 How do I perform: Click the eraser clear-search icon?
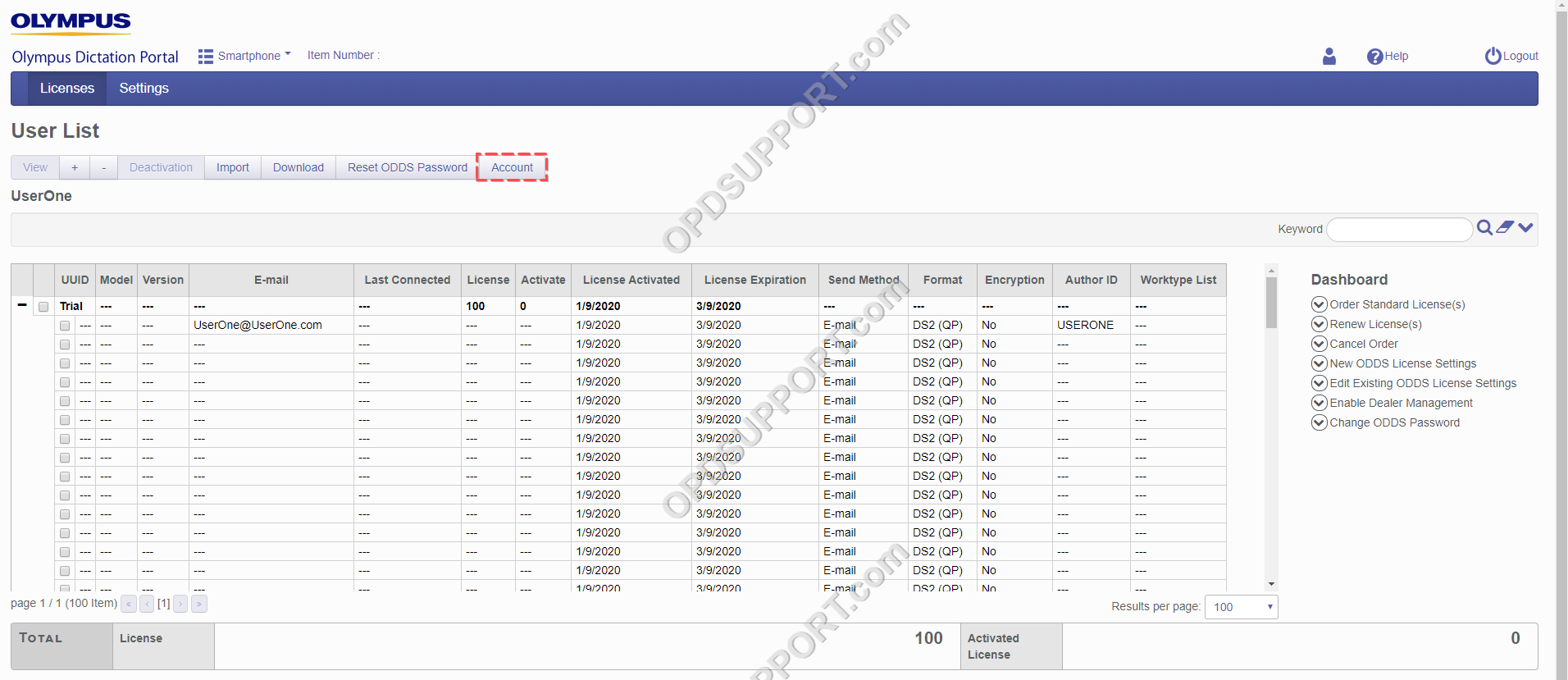1505,227
